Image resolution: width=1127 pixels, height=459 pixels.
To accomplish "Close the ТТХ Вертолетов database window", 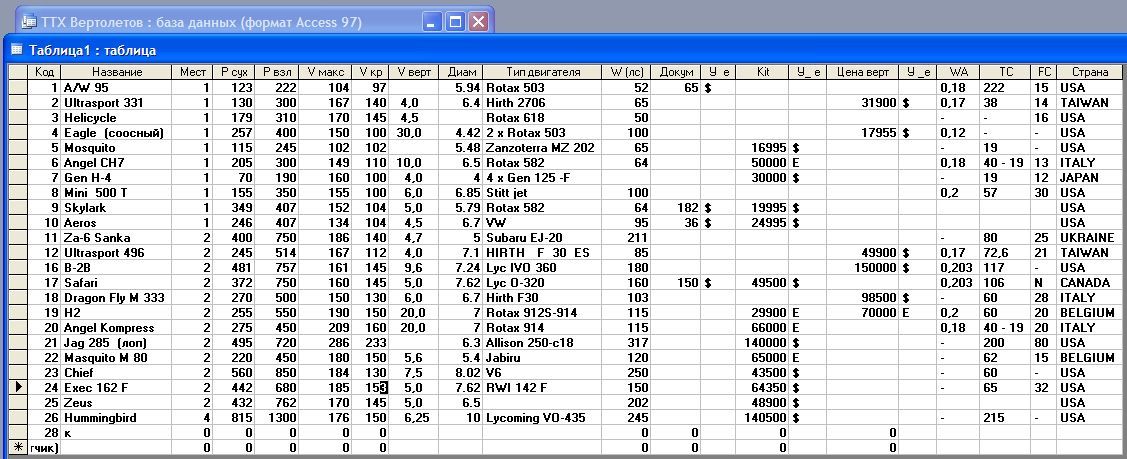I will 478,21.
